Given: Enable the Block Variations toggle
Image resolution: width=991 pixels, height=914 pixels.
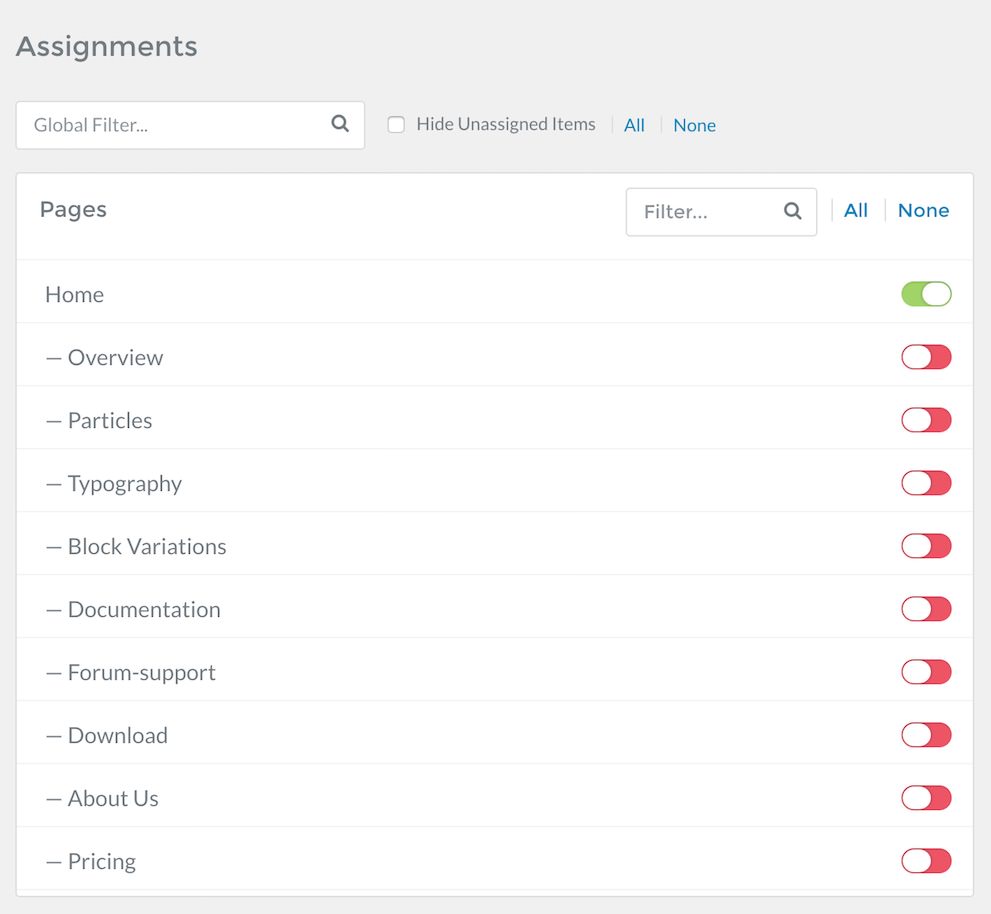Looking at the screenshot, I should click(x=926, y=546).
